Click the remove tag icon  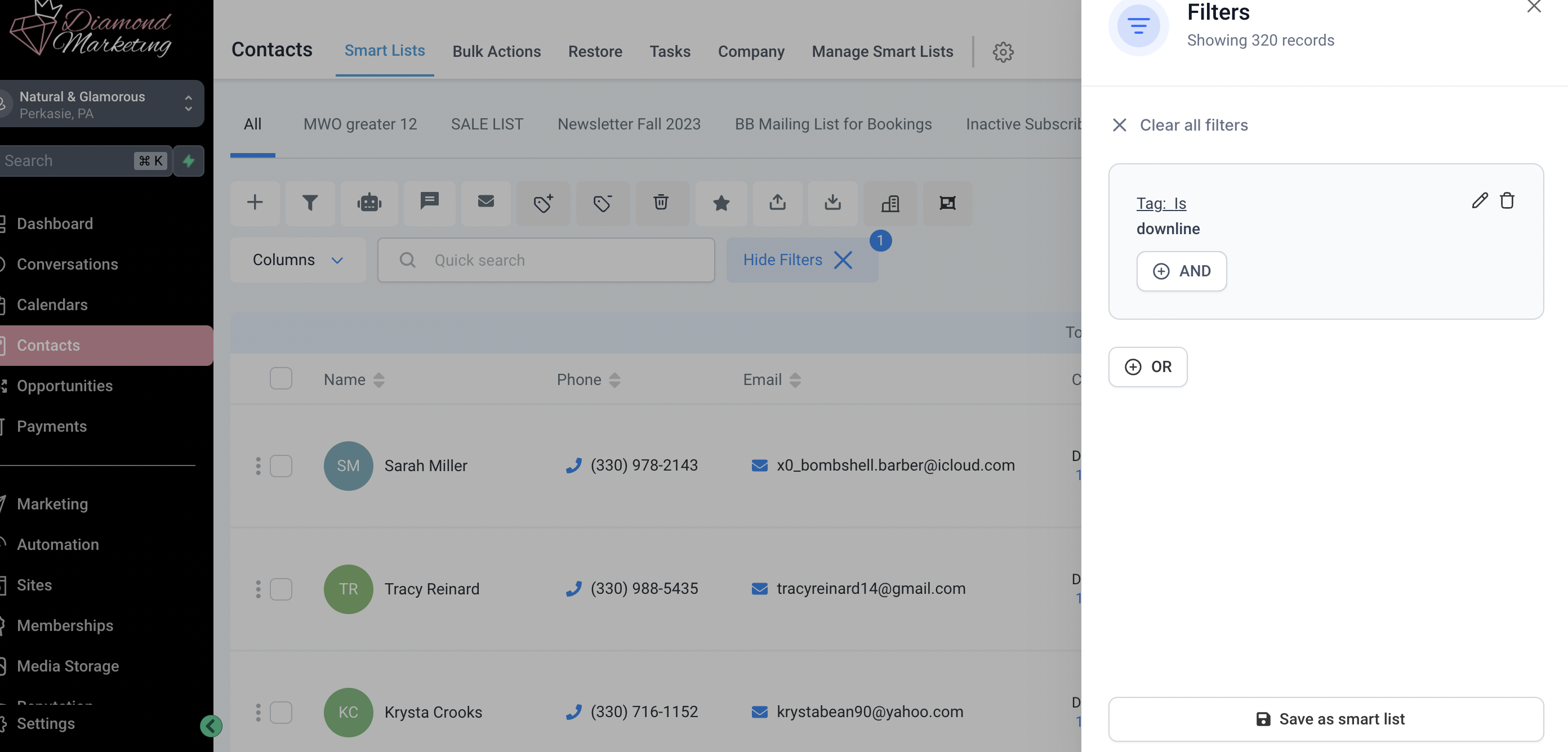click(x=602, y=203)
